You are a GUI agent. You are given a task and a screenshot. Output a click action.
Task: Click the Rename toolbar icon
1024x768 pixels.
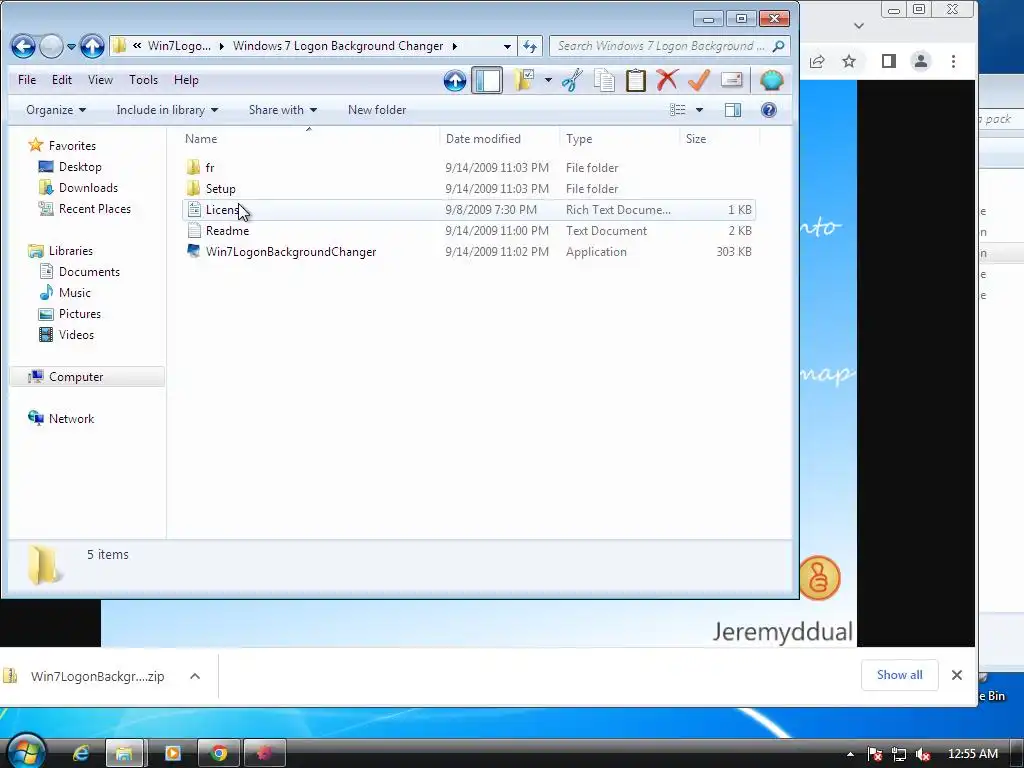click(x=731, y=80)
